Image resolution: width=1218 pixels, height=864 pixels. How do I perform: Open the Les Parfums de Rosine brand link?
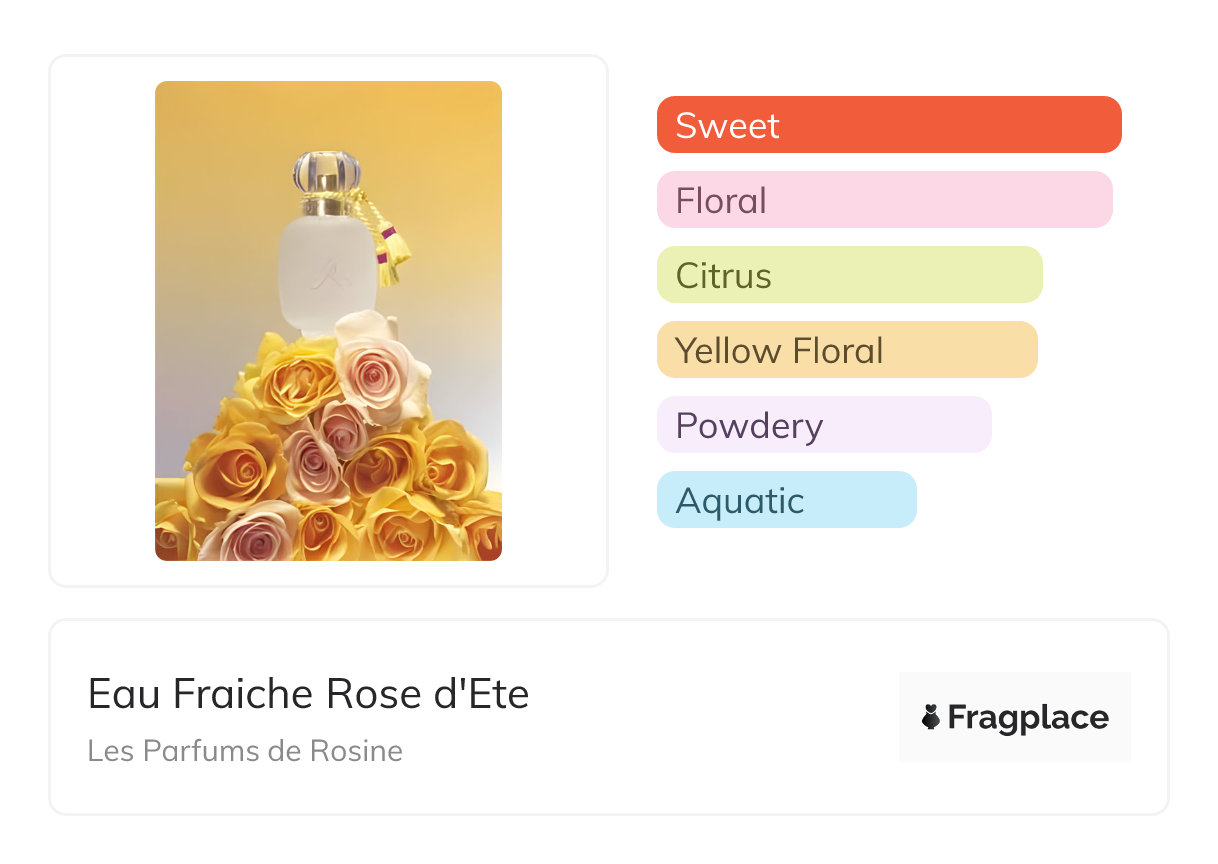pyautogui.click(x=245, y=751)
